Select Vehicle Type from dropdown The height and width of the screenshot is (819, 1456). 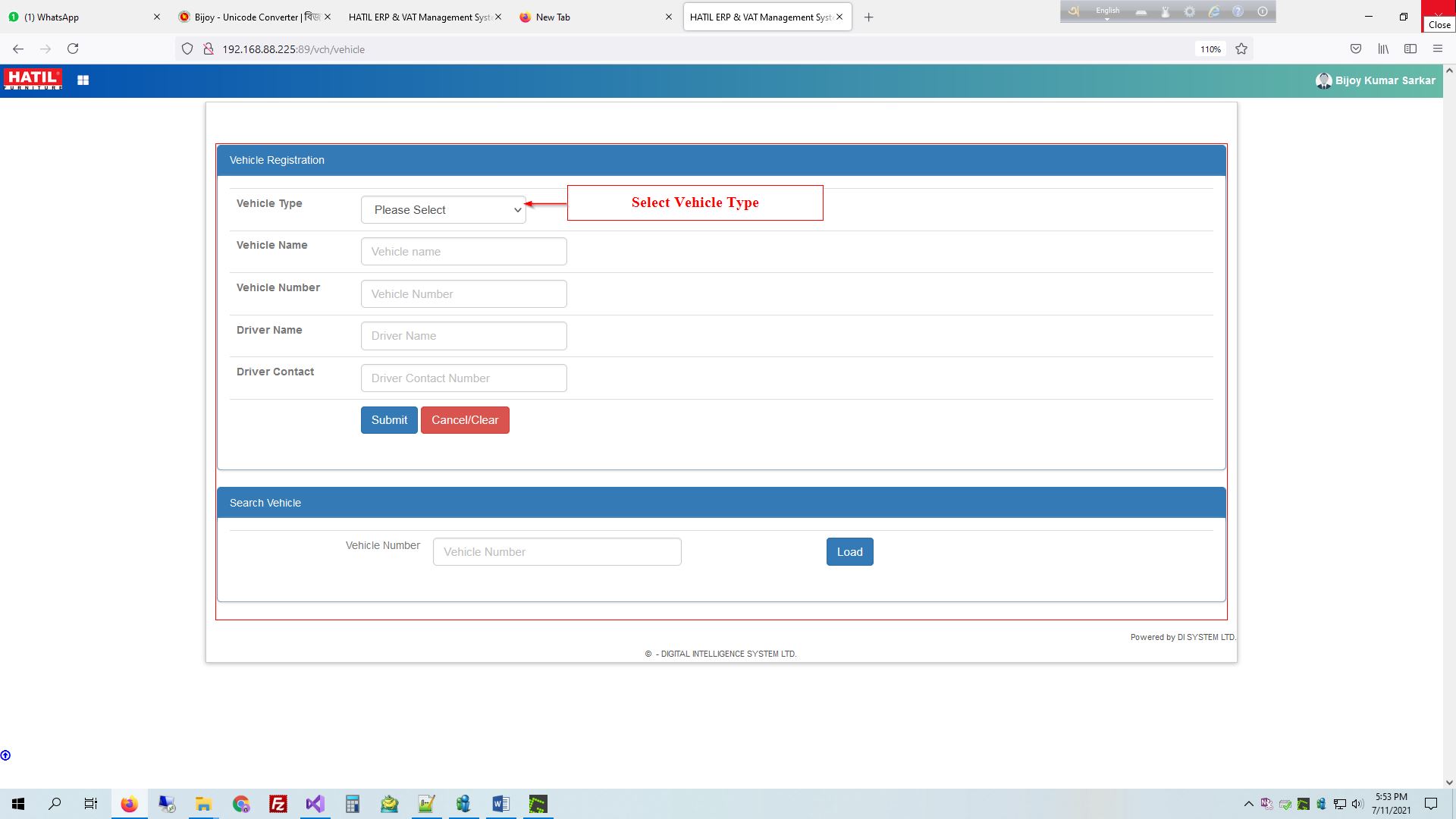click(443, 209)
